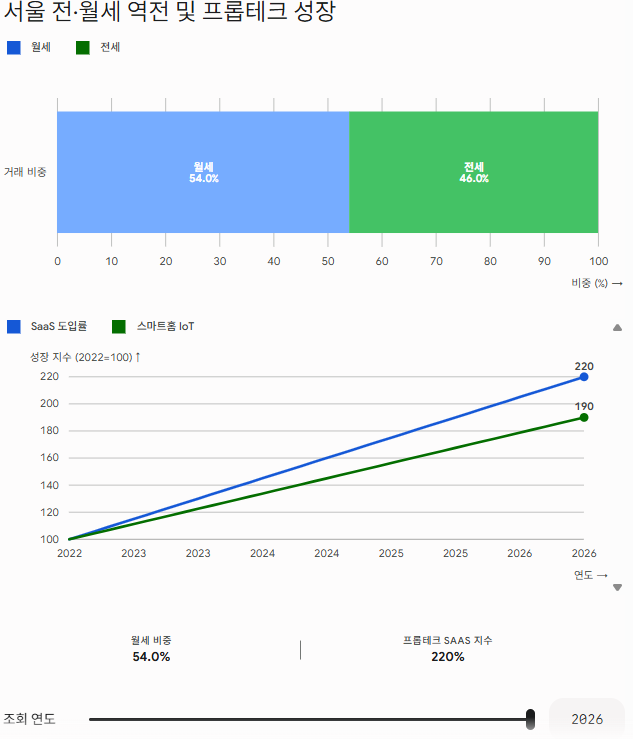This screenshot has height=739, width=633.
Task: Click the 조회 연도 slider track
Action: click(x=310, y=719)
